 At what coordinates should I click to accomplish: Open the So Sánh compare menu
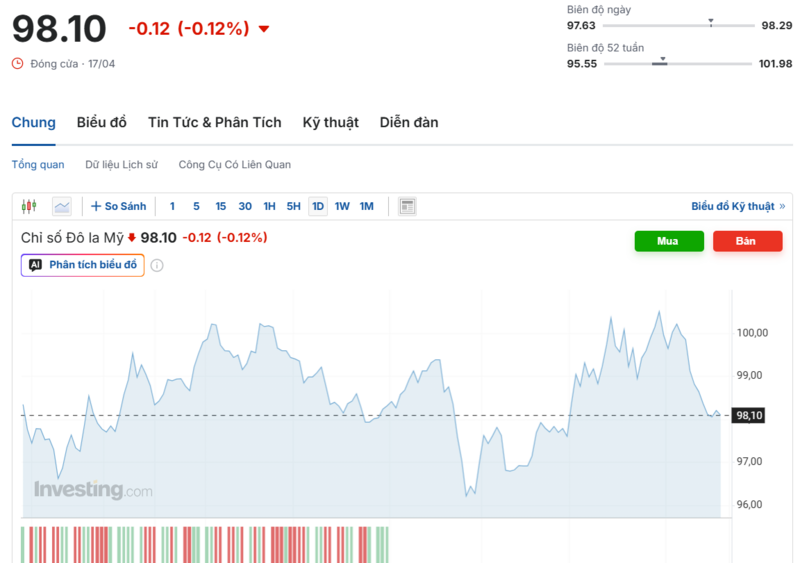(118, 206)
